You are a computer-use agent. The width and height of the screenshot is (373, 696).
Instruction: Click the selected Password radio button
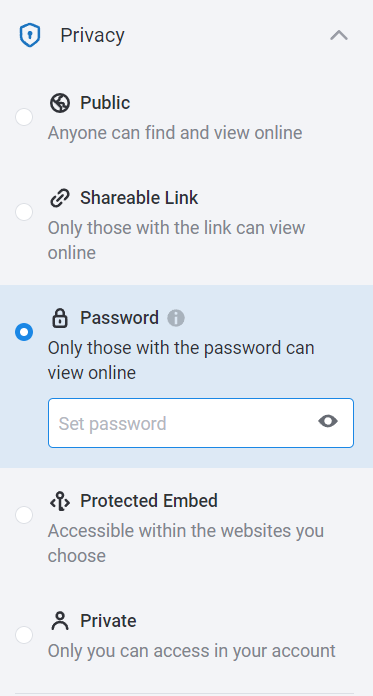[24, 332]
